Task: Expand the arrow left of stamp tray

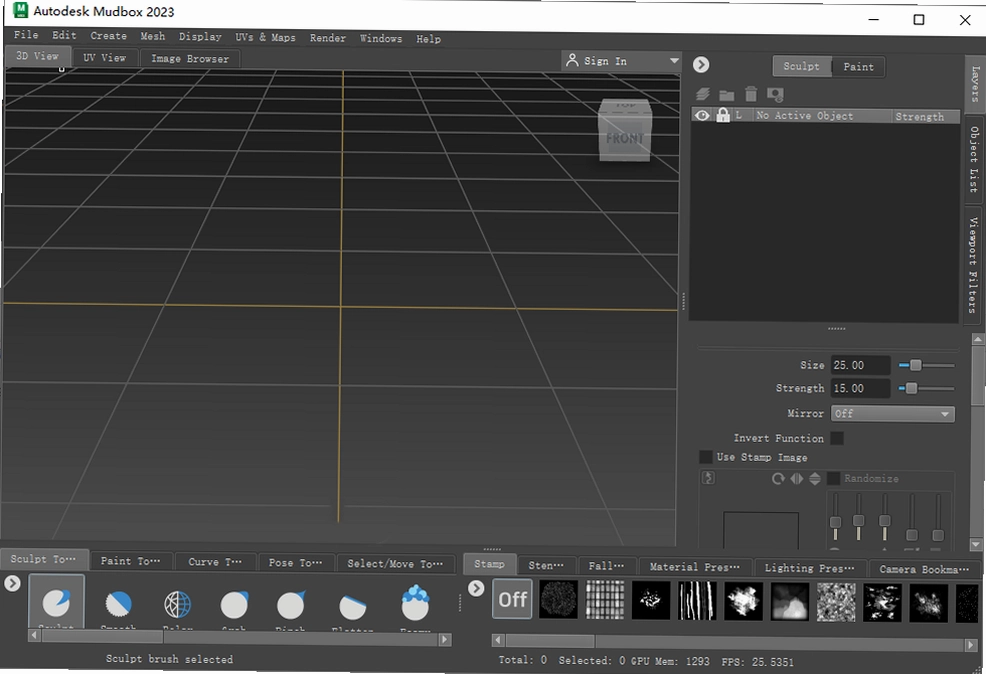Action: 476,588
